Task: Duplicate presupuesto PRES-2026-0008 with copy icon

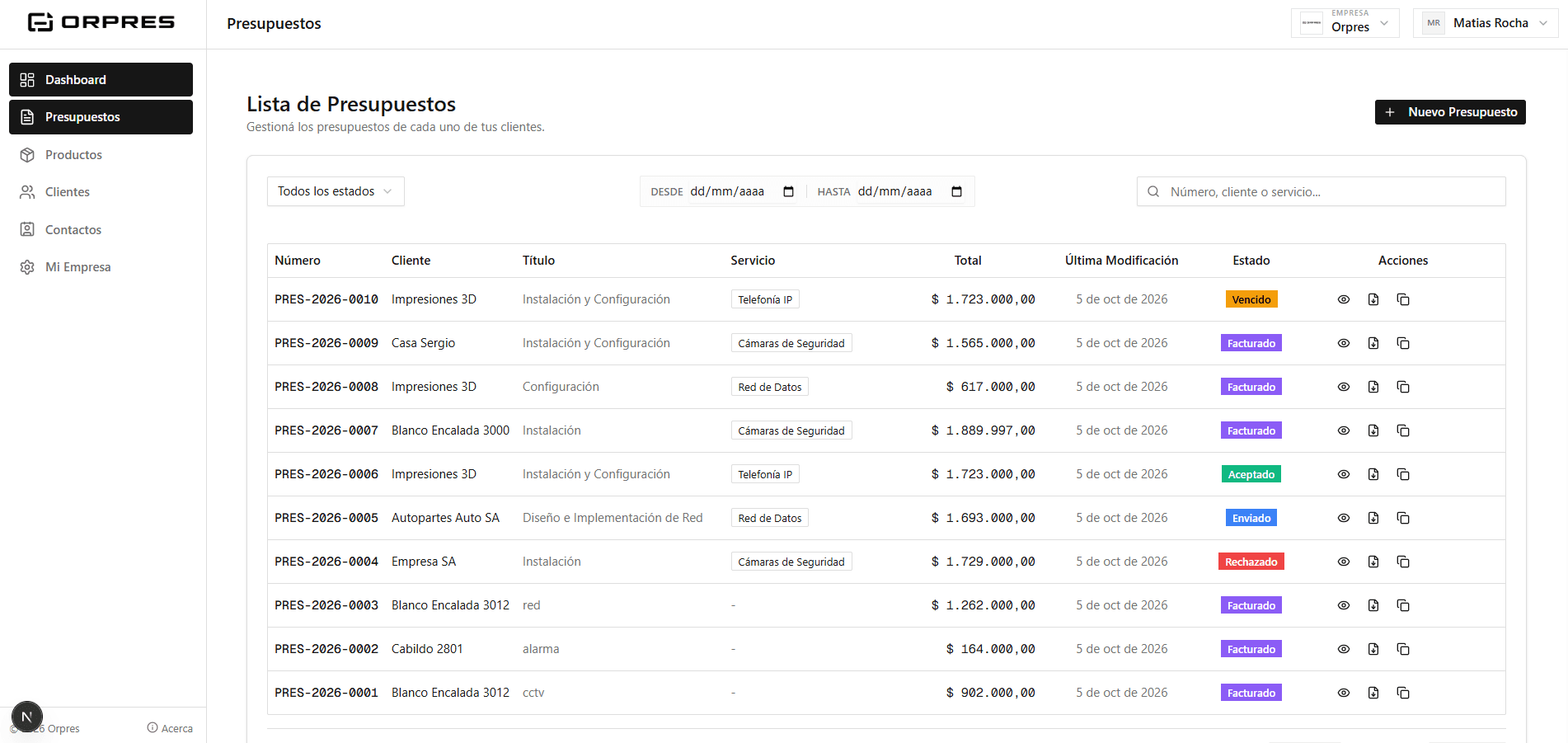Action: coord(1402,387)
